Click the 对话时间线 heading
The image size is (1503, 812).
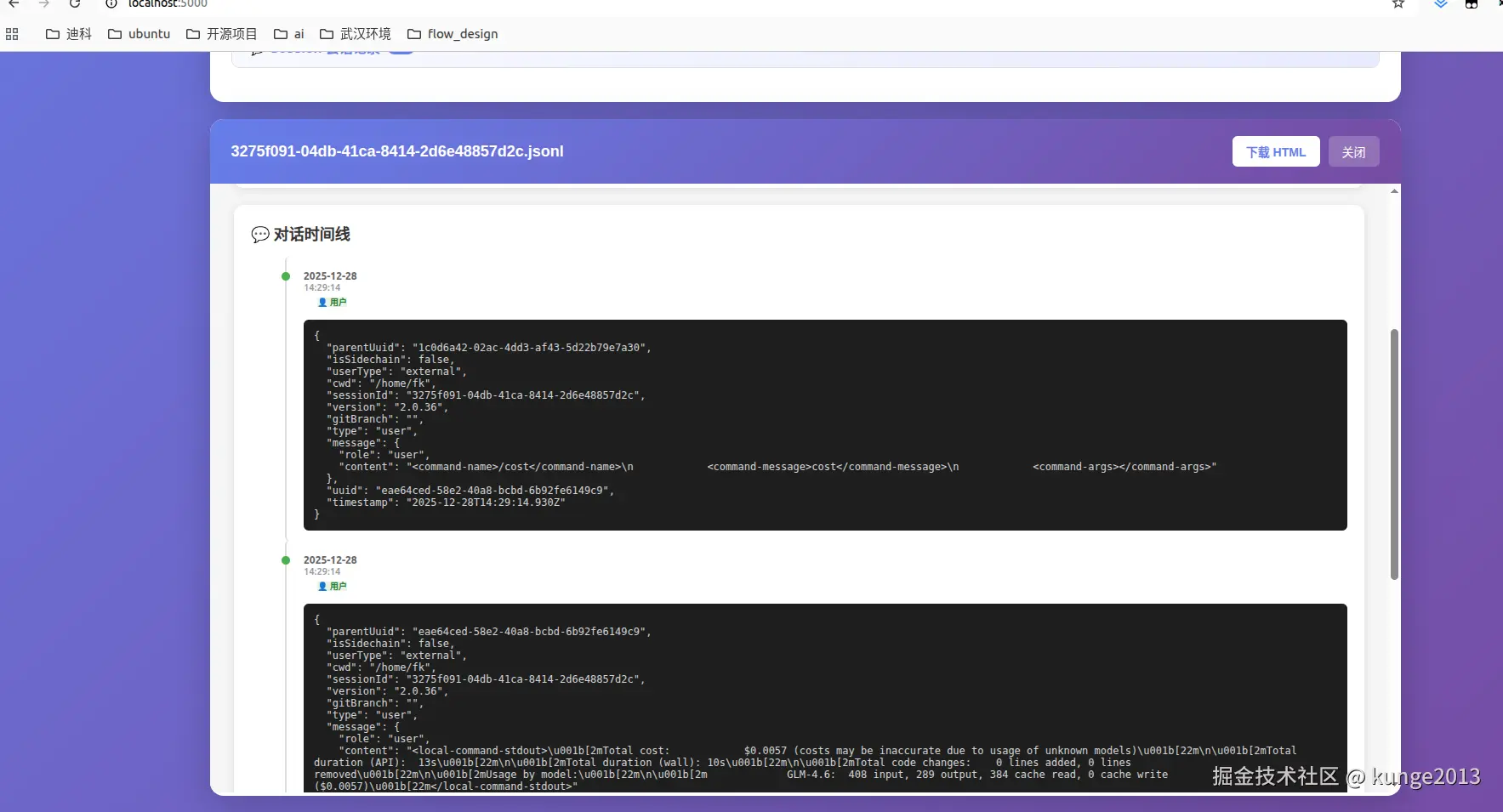coord(311,235)
